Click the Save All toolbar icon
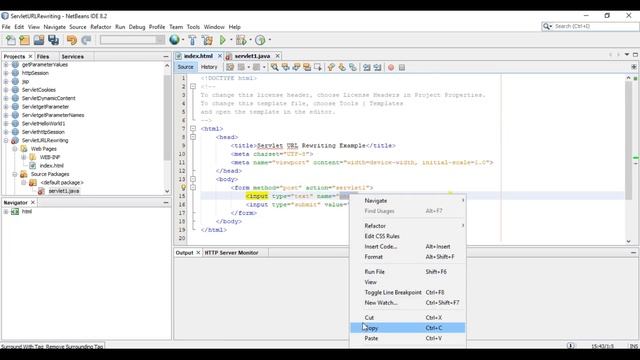Screen dimensions: 640x360 [x=53, y=40]
